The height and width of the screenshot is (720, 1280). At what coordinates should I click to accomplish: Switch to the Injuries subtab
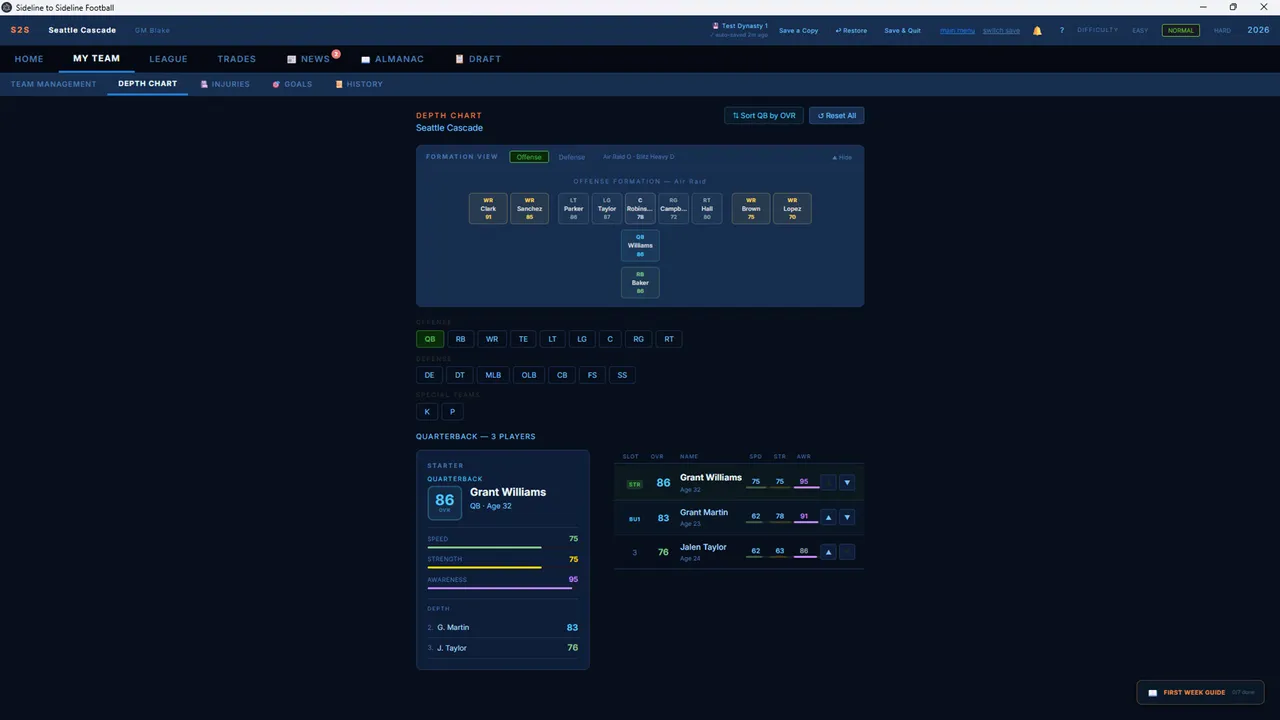coord(225,84)
